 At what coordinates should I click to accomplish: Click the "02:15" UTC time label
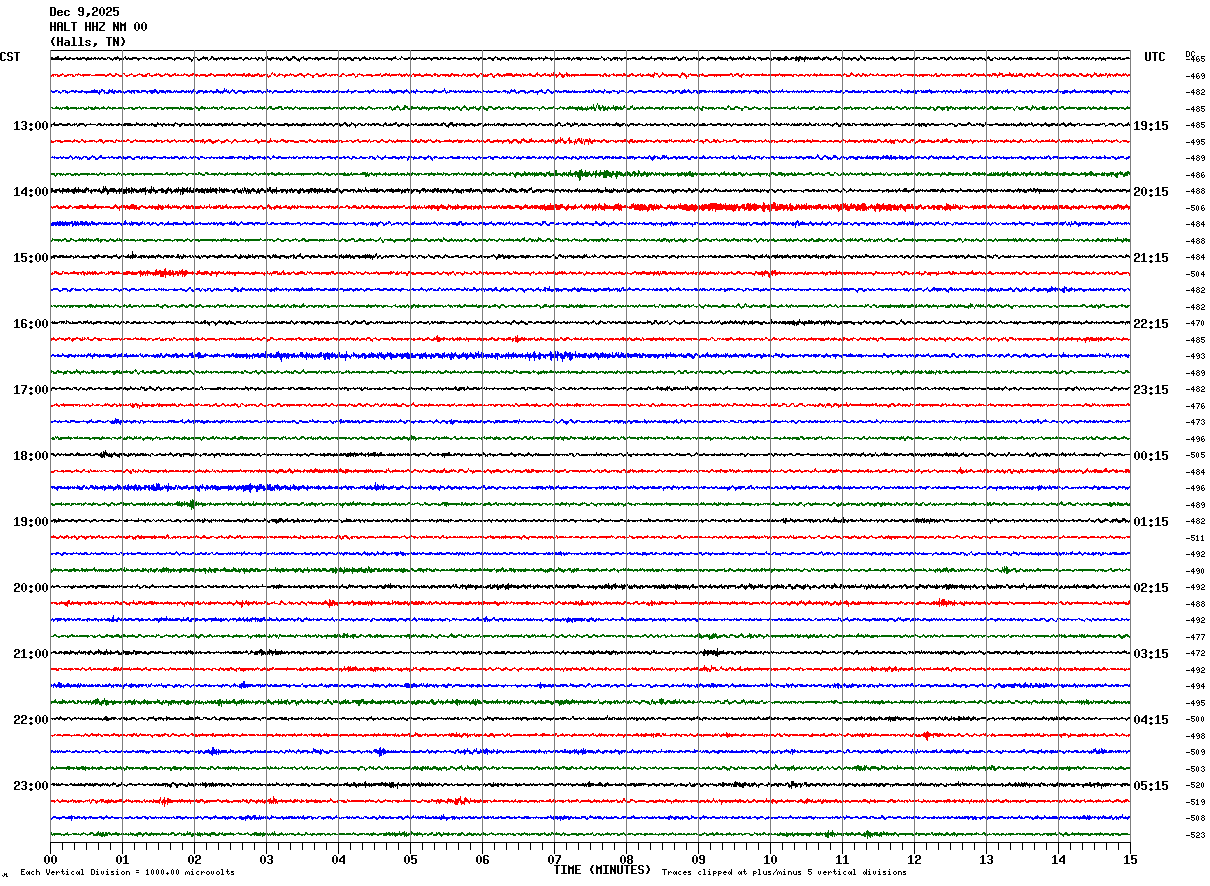(1151, 588)
